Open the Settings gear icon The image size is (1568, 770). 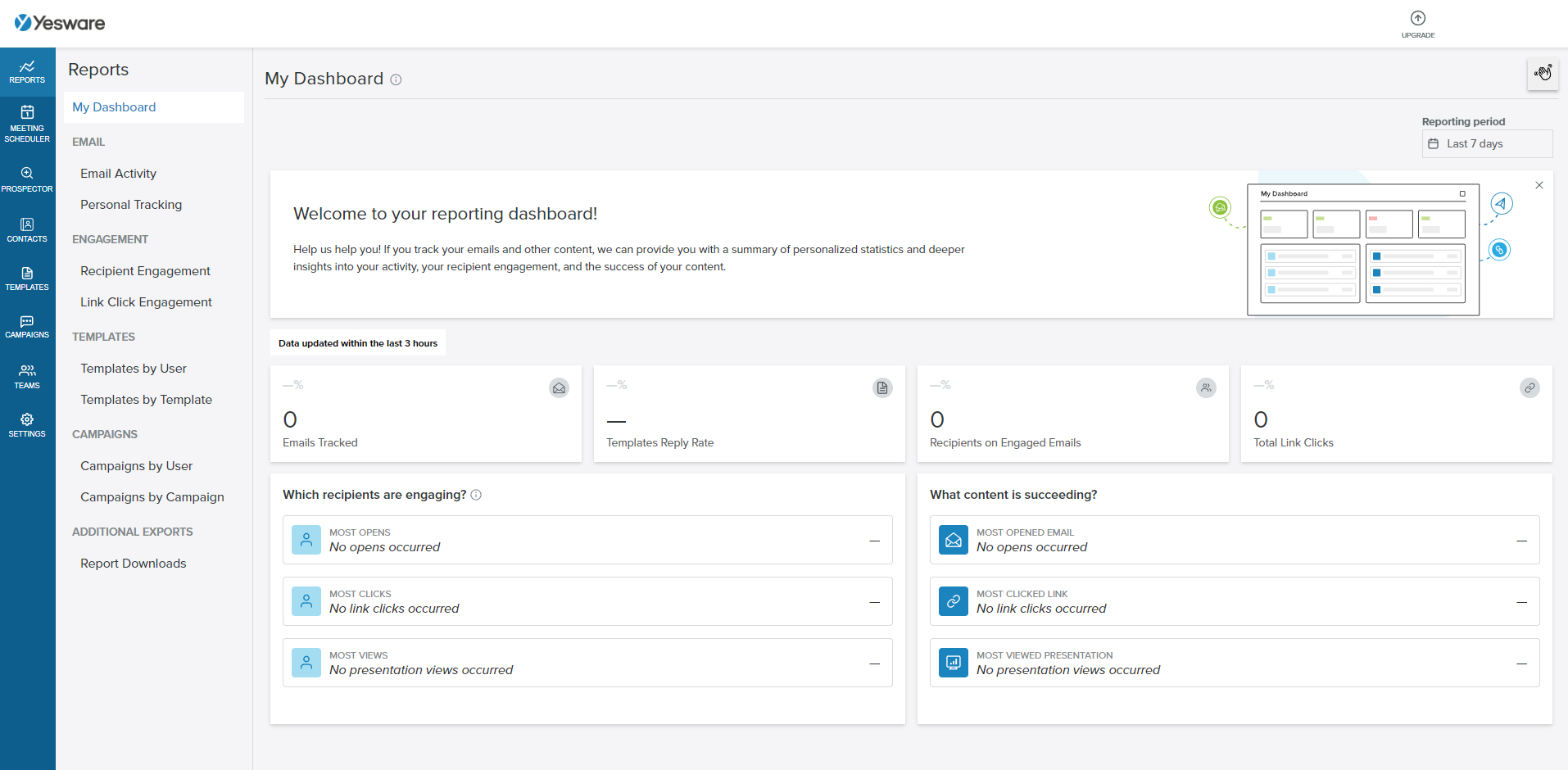coord(27,425)
